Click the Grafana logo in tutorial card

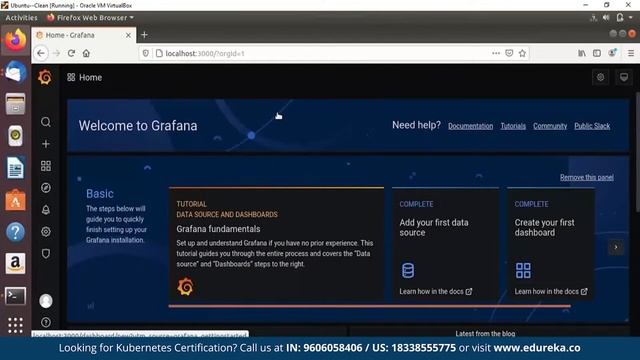click(185, 287)
